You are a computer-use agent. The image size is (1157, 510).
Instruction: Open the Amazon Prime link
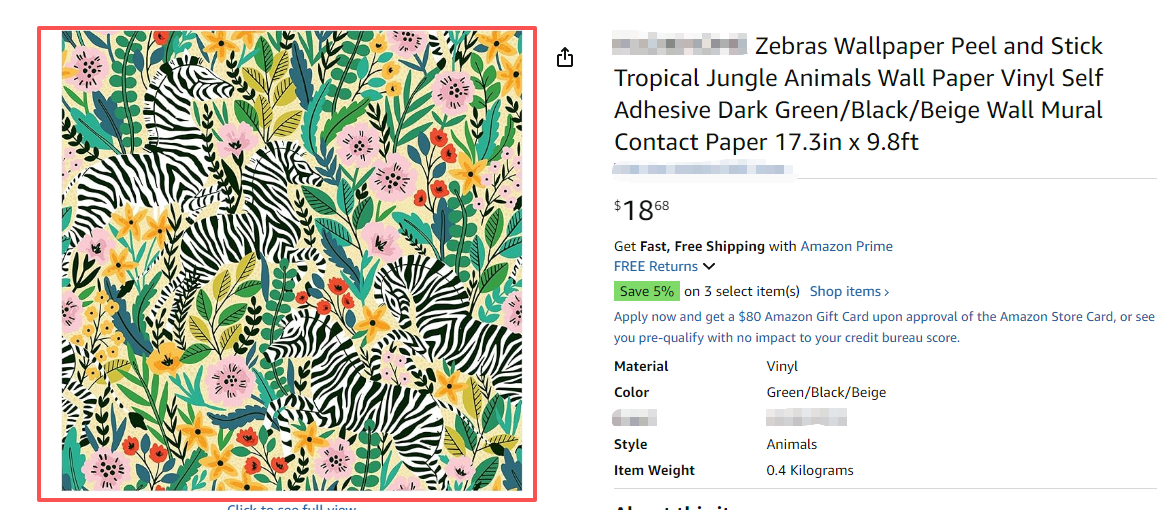click(846, 246)
